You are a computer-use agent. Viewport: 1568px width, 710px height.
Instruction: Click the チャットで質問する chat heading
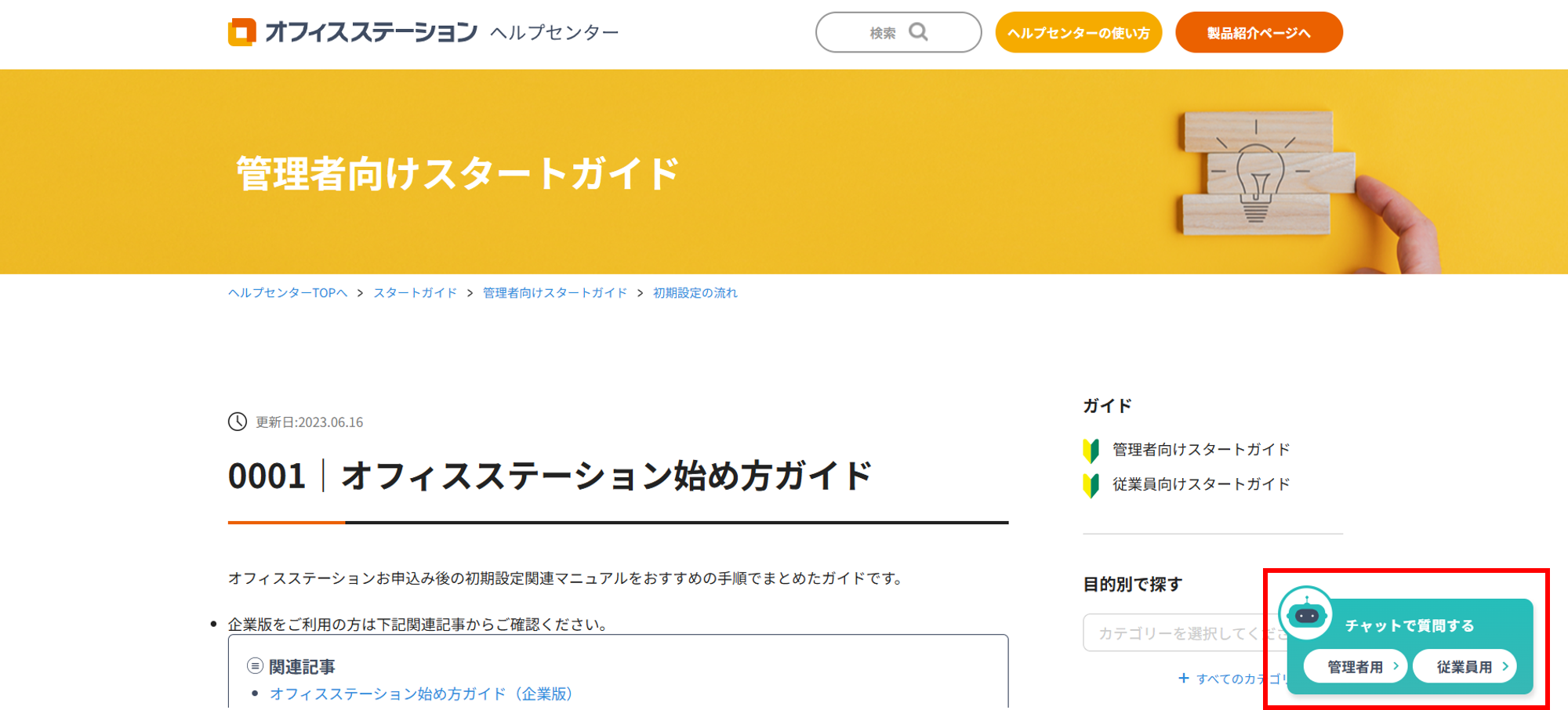[x=1410, y=625]
